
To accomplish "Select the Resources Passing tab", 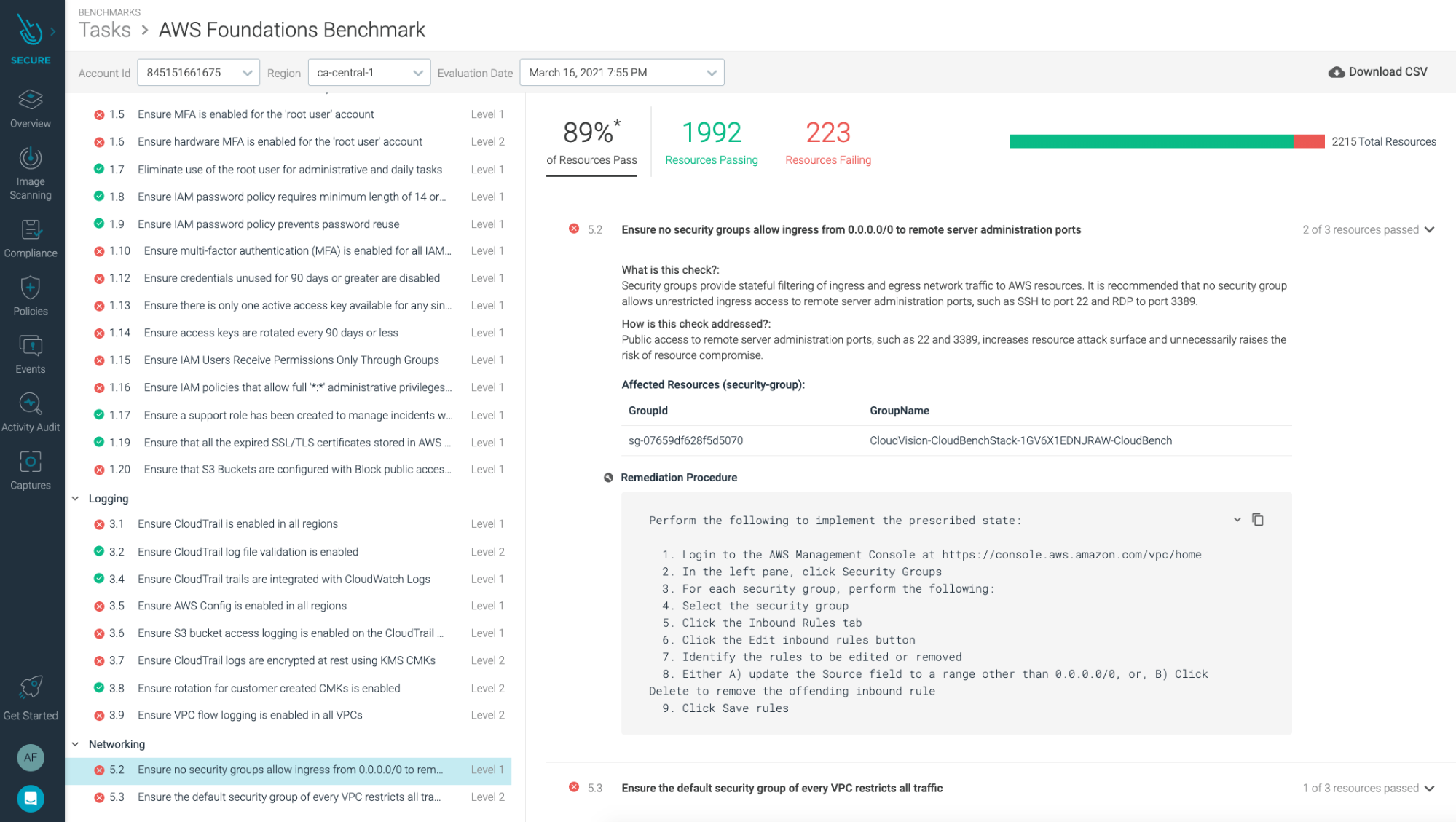I will tap(711, 143).
